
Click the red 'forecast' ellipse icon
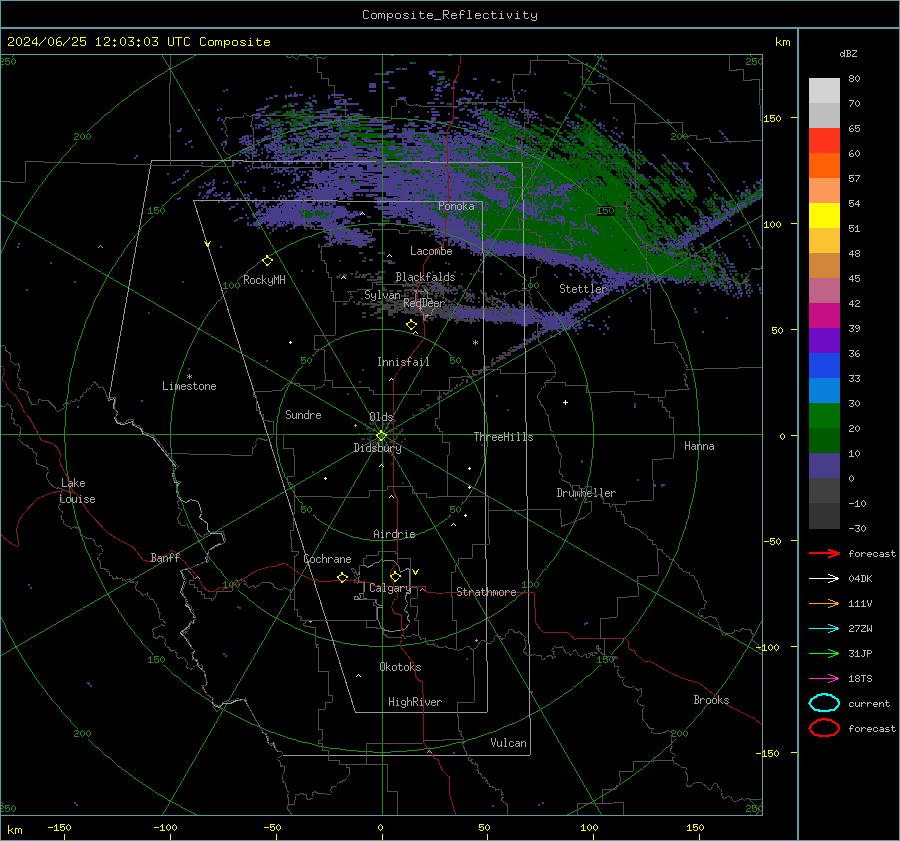click(824, 728)
